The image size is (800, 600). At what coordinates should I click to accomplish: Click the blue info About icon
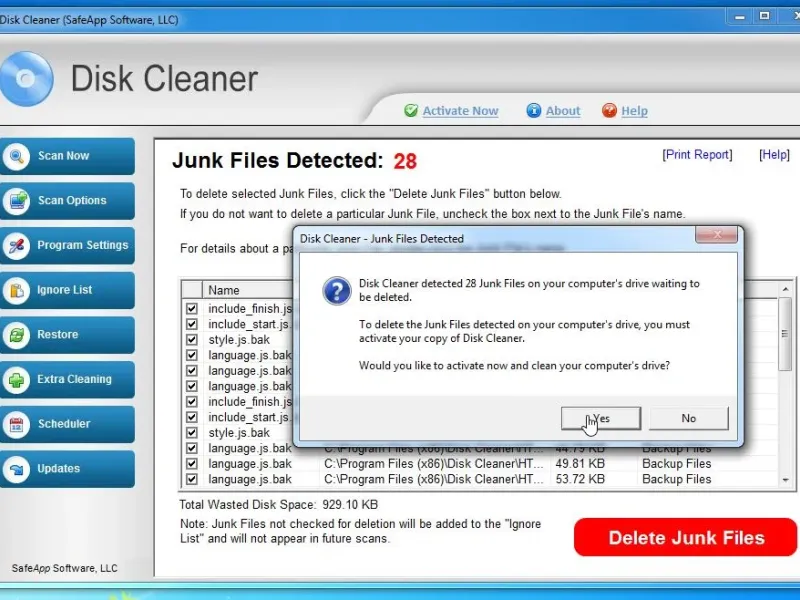coord(534,110)
